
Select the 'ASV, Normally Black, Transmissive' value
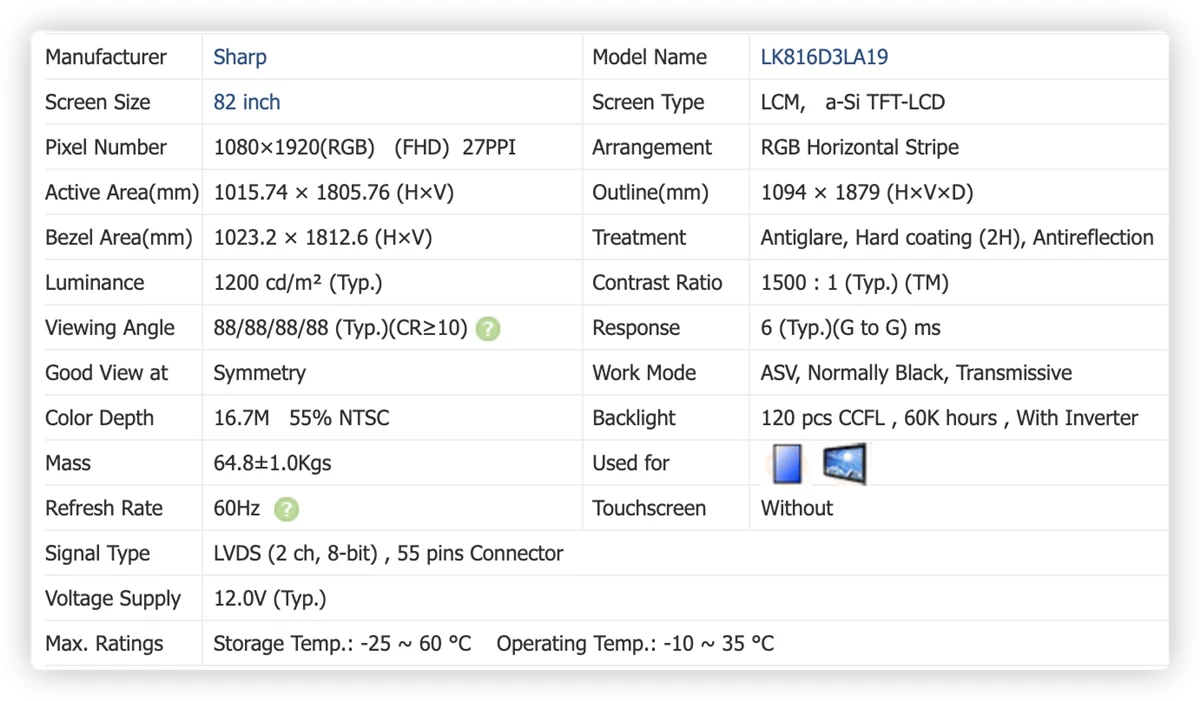tap(917, 373)
